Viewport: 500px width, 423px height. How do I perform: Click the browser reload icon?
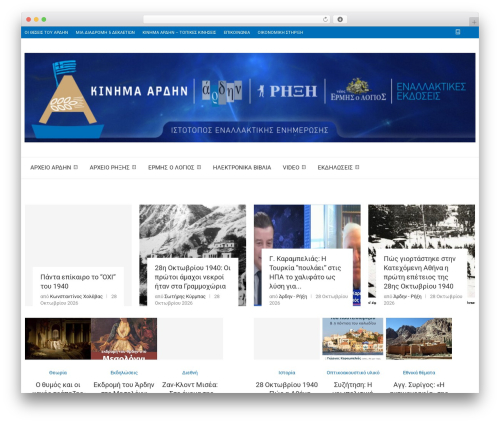pos(325,19)
